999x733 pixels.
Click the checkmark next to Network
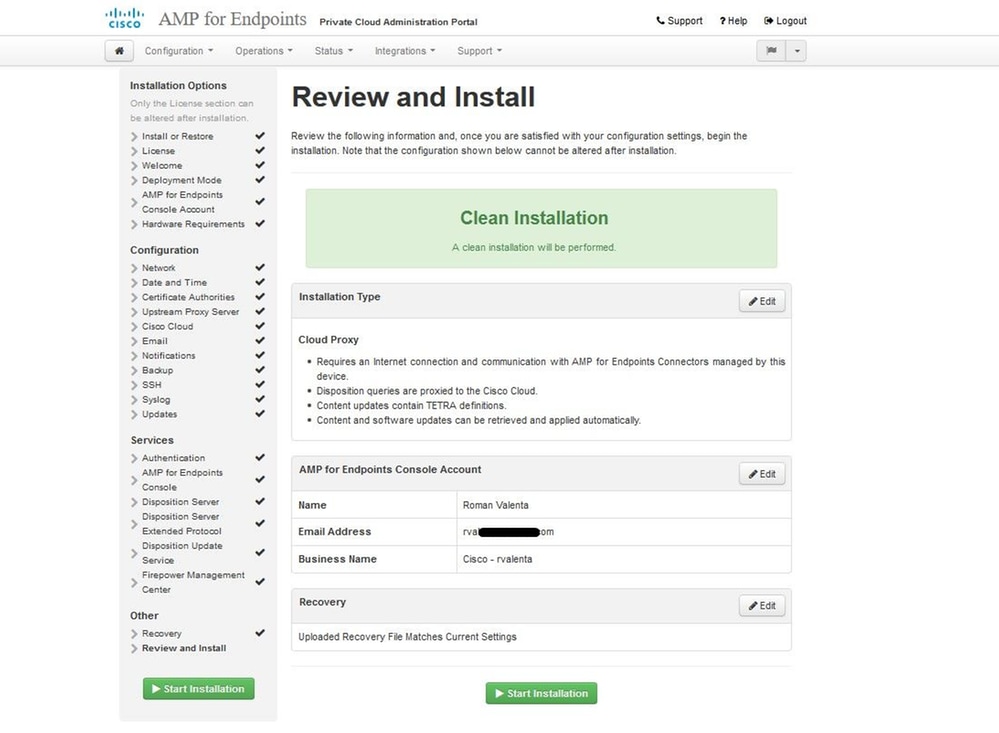[x=260, y=268]
